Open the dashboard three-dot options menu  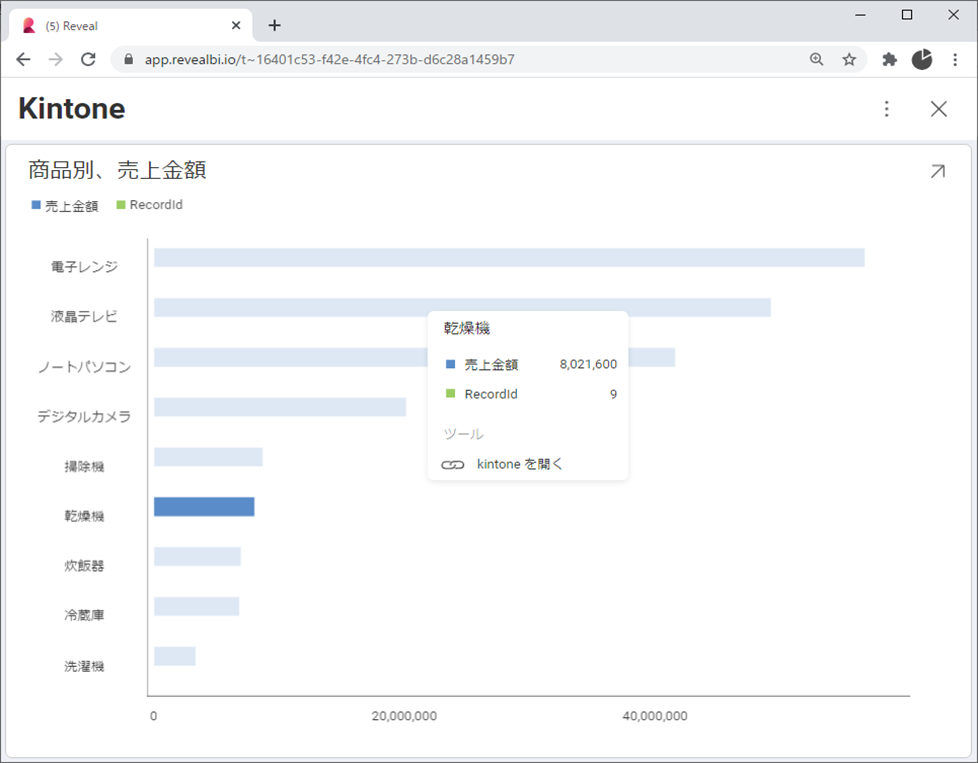point(886,109)
